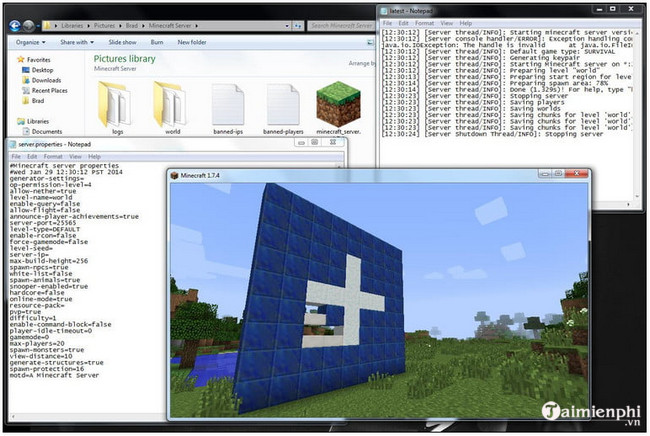Select Libraries in the navigation pane
This screenshot has width=650, height=436.
point(33,121)
